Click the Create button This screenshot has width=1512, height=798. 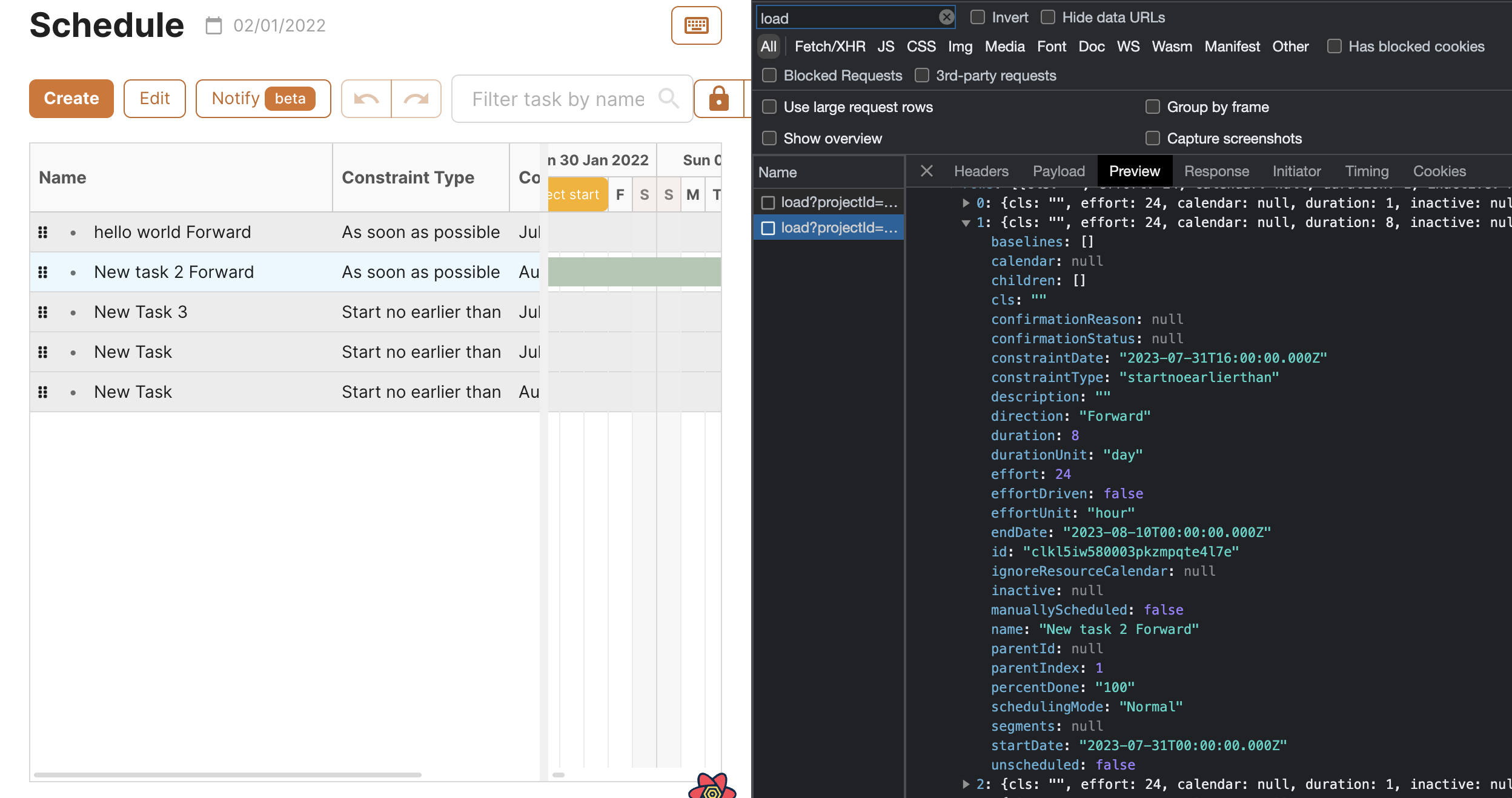71,99
